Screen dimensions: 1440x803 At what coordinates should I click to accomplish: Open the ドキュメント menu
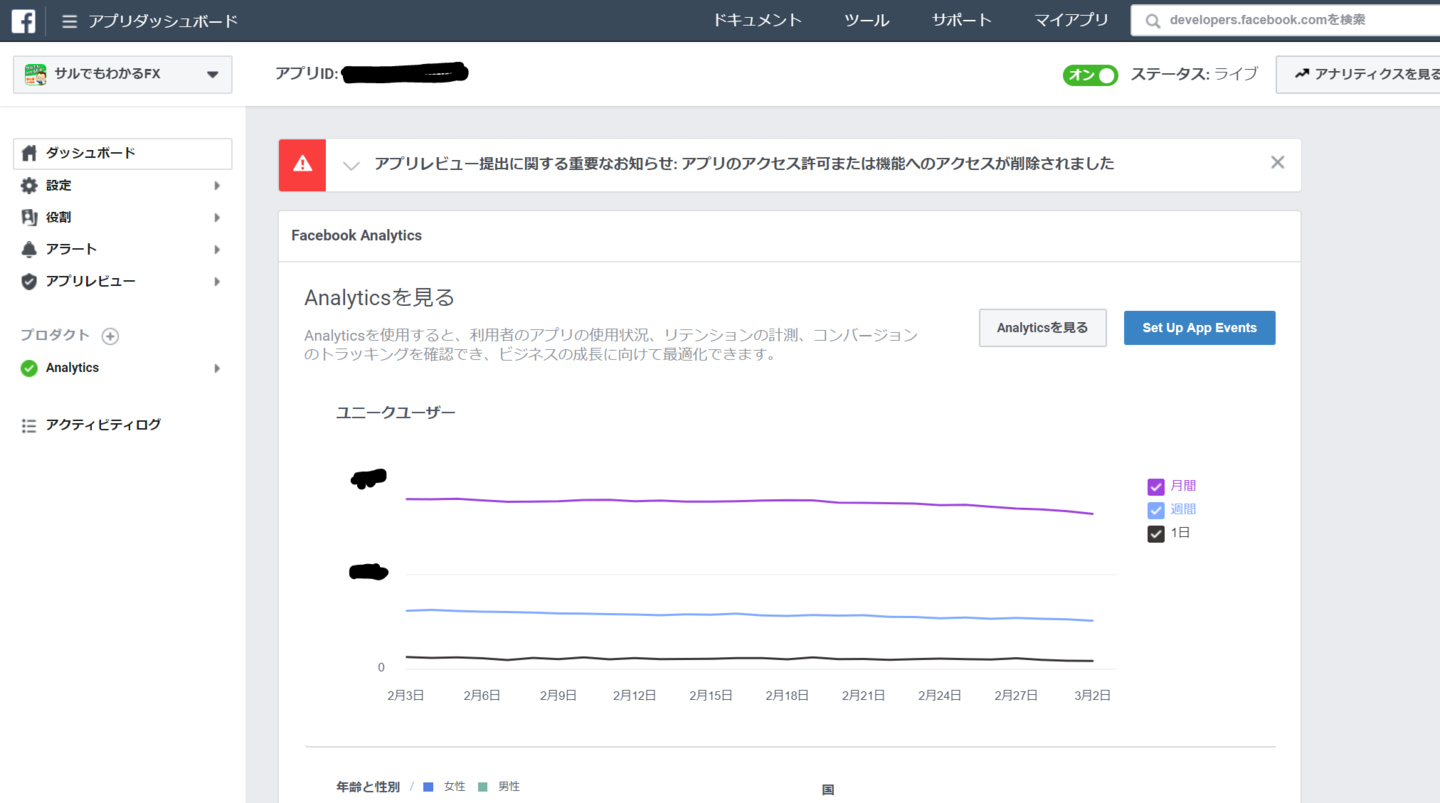758,20
